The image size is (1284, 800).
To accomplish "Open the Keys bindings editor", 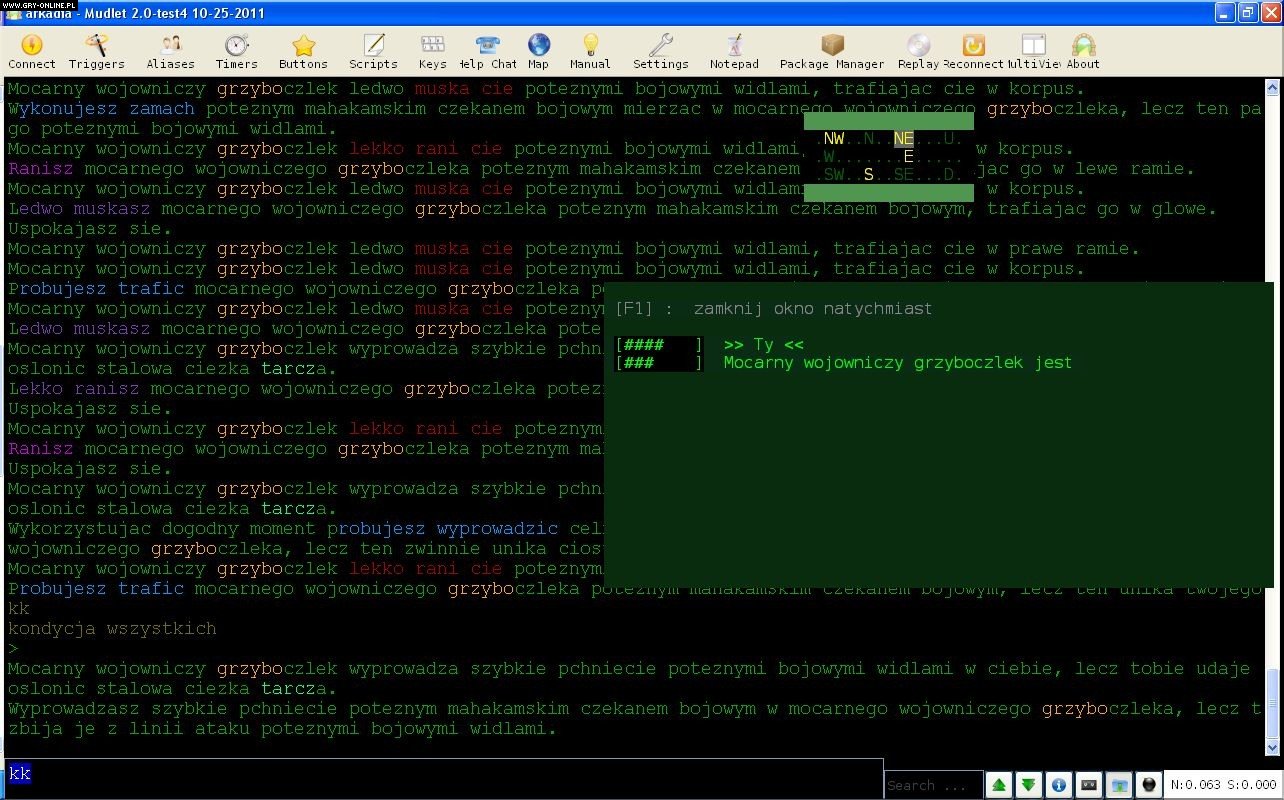I will pos(432,51).
